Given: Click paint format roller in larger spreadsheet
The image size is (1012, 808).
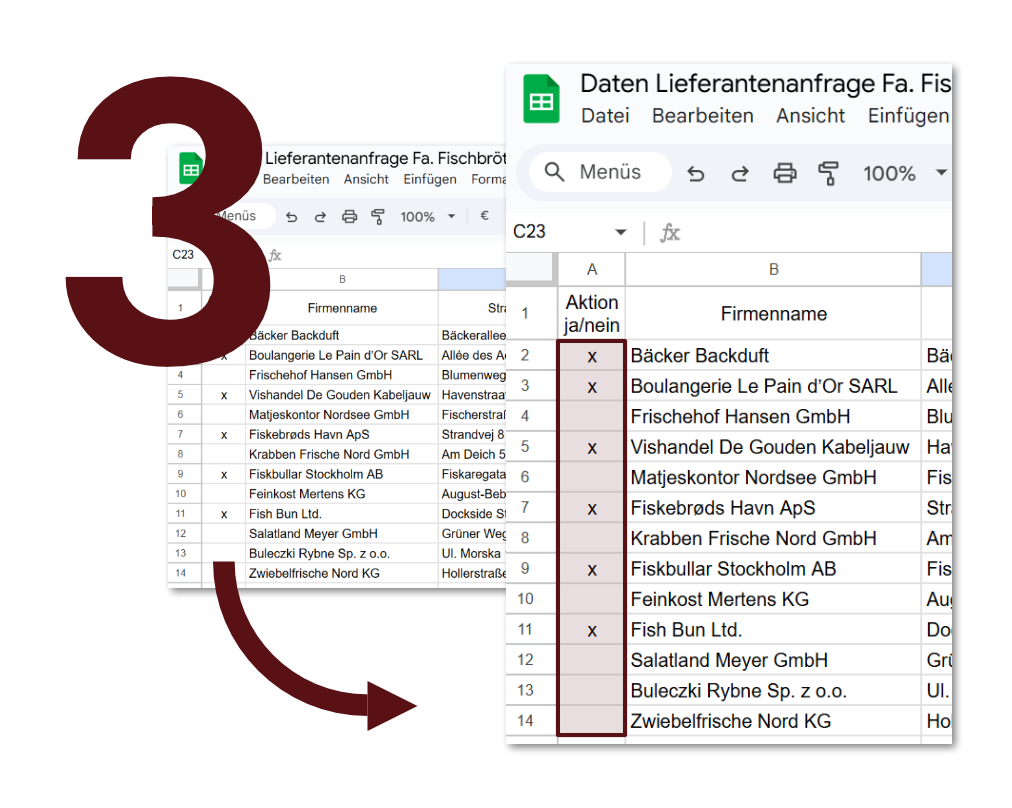Looking at the screenshot, I should coord(828,174).
